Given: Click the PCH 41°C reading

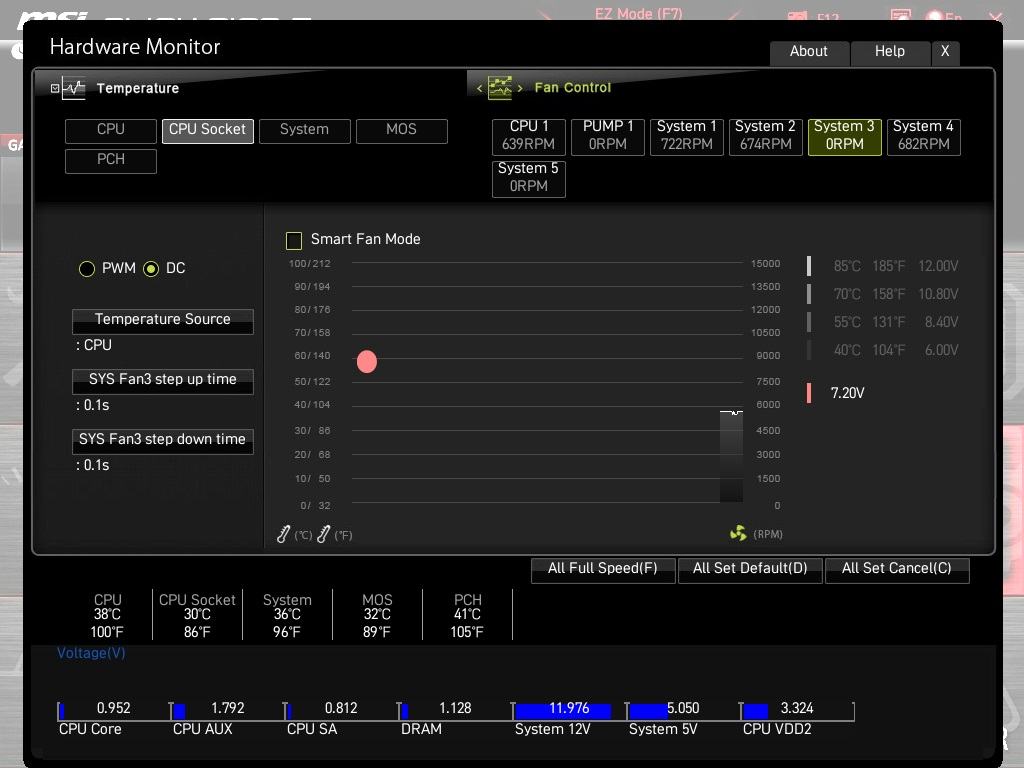Looking at the screenshot, I should click(x=468, y=615).
